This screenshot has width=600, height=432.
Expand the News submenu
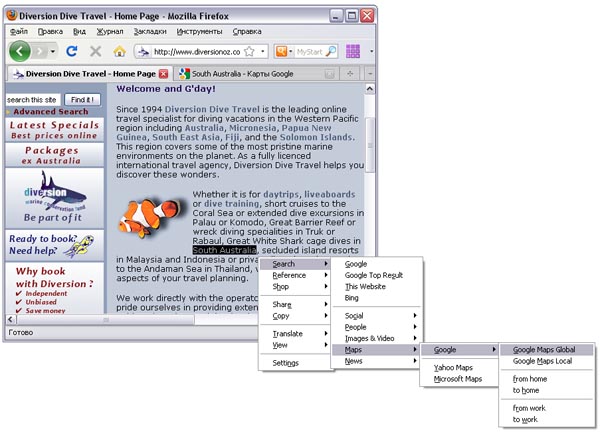click(x=377, y=361)
